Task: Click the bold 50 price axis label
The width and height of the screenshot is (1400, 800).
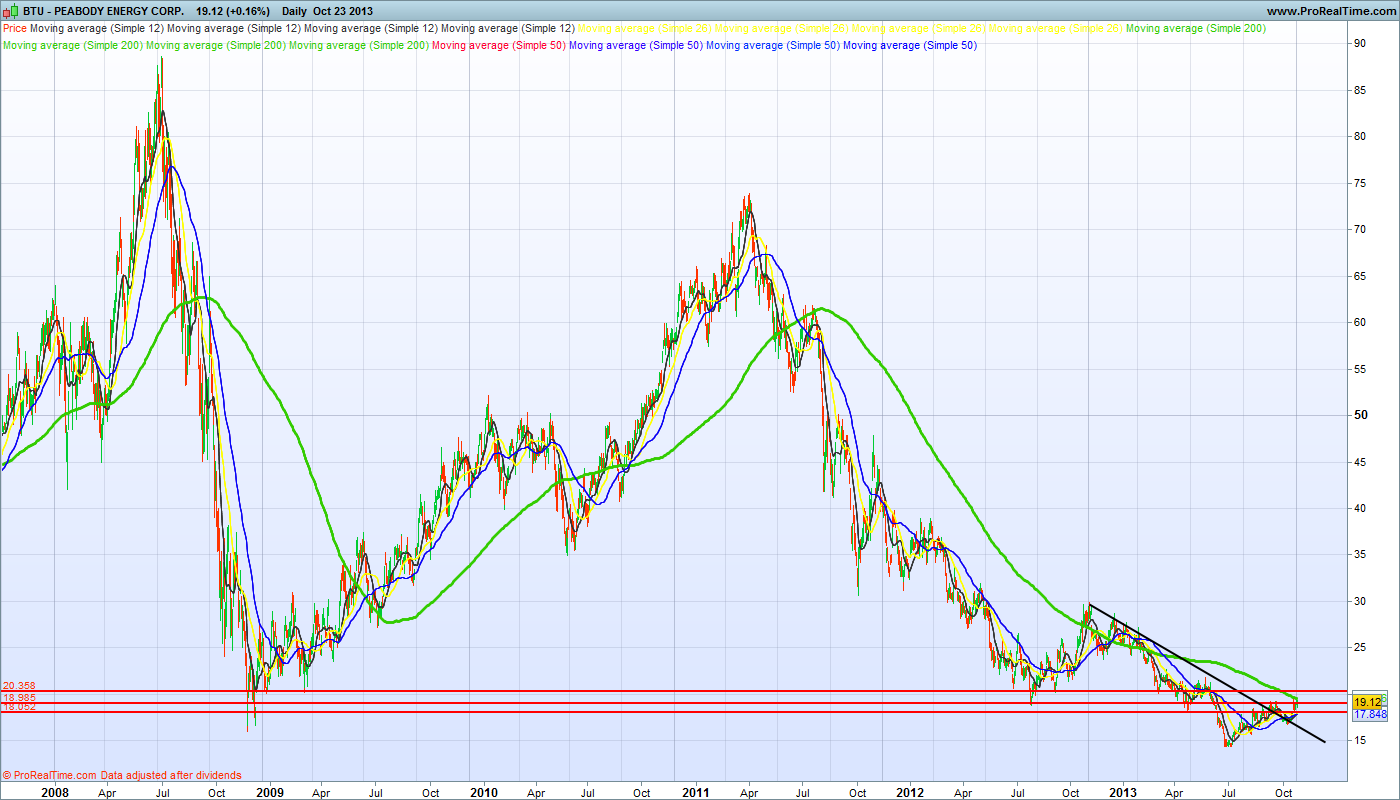Action: click(x=1360, y=415)
